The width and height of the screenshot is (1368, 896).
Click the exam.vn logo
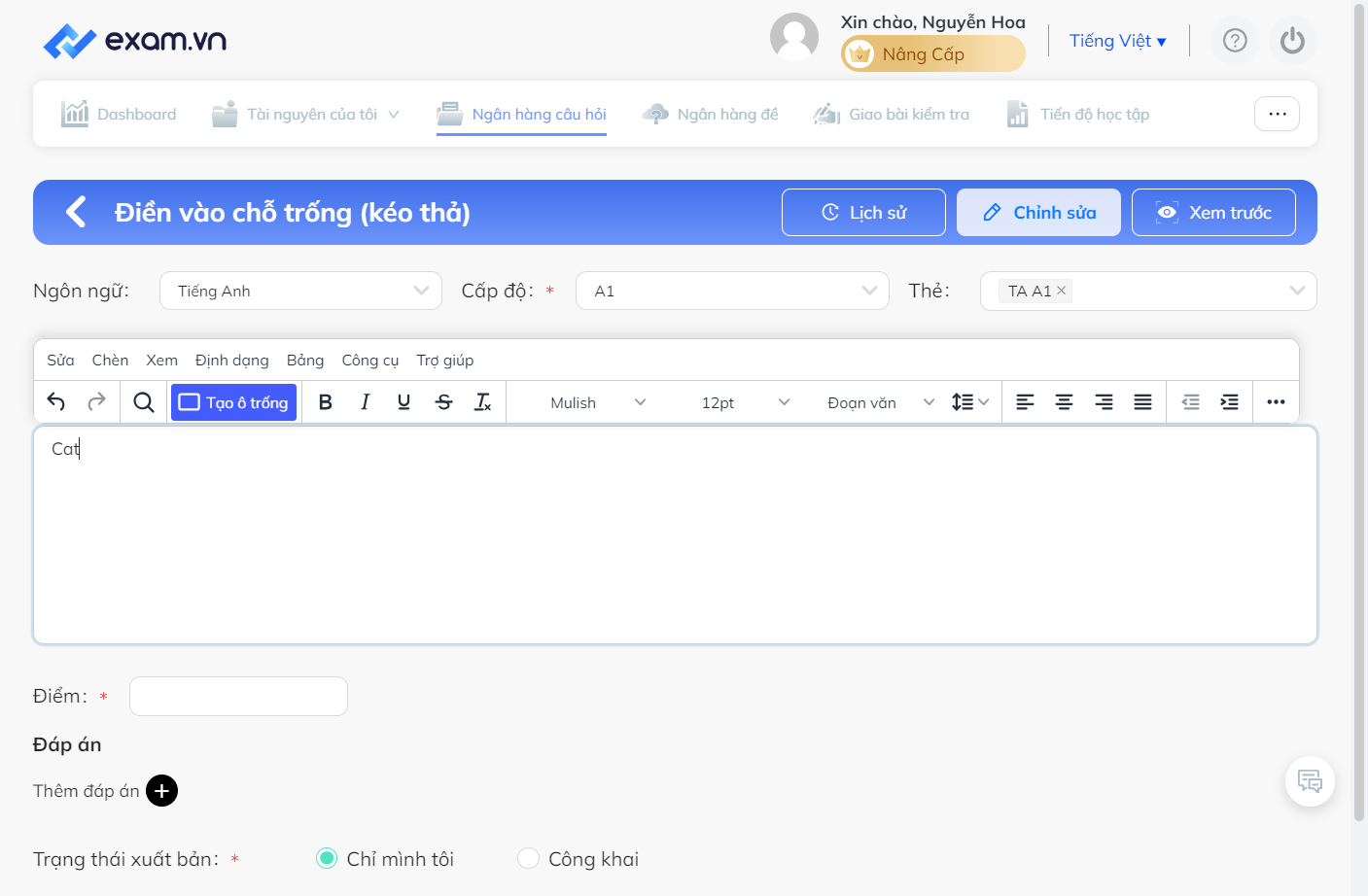click(135, 41)
